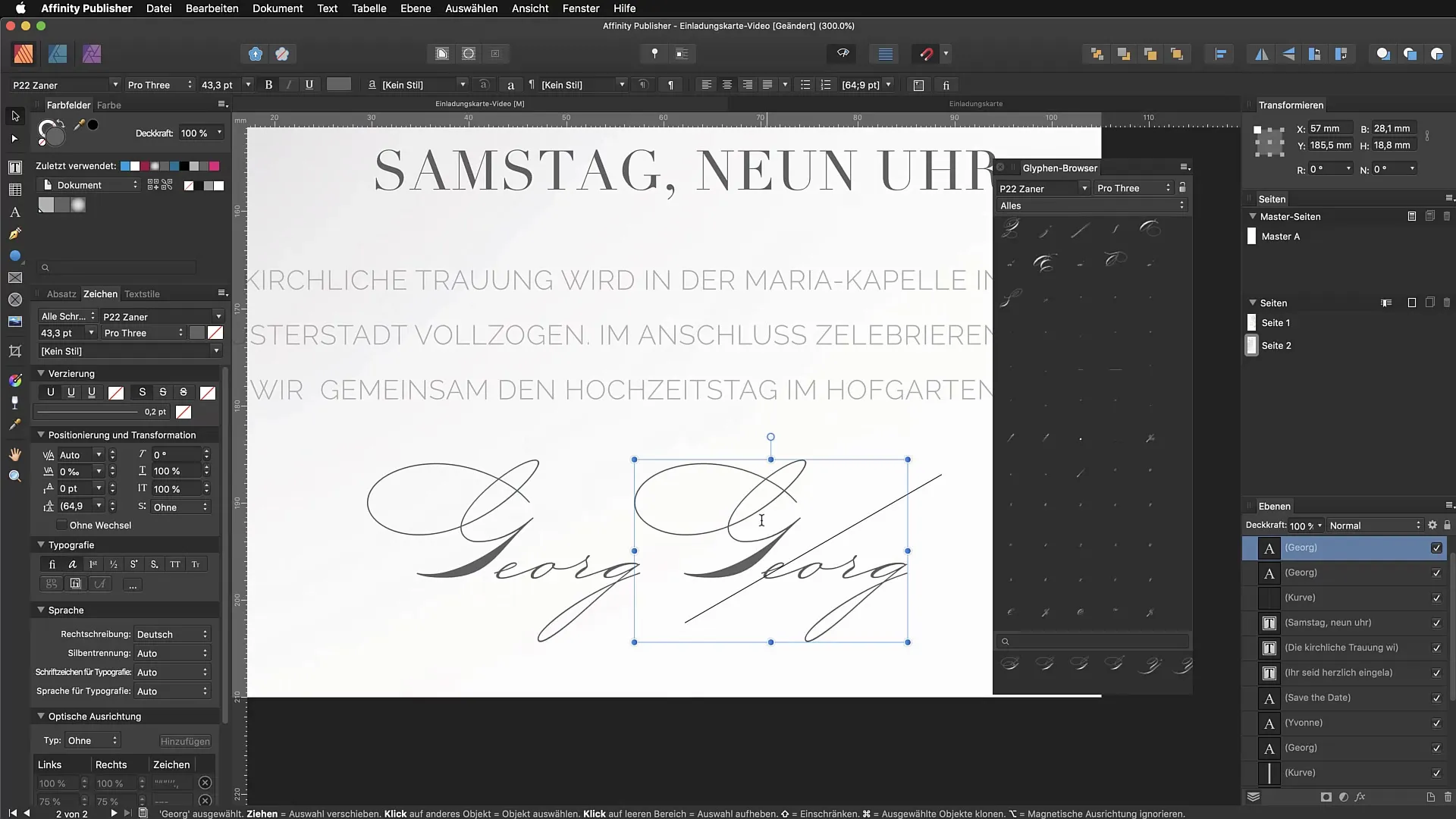Open the Tabelle menu
Viewport: 1456px width, 819px height.
(369, 8)
